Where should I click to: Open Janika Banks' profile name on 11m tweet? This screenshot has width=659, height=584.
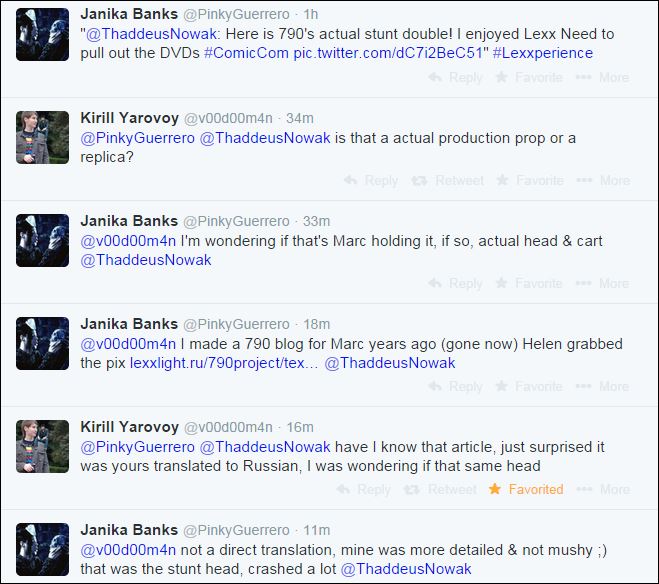(x=129, y=530)
